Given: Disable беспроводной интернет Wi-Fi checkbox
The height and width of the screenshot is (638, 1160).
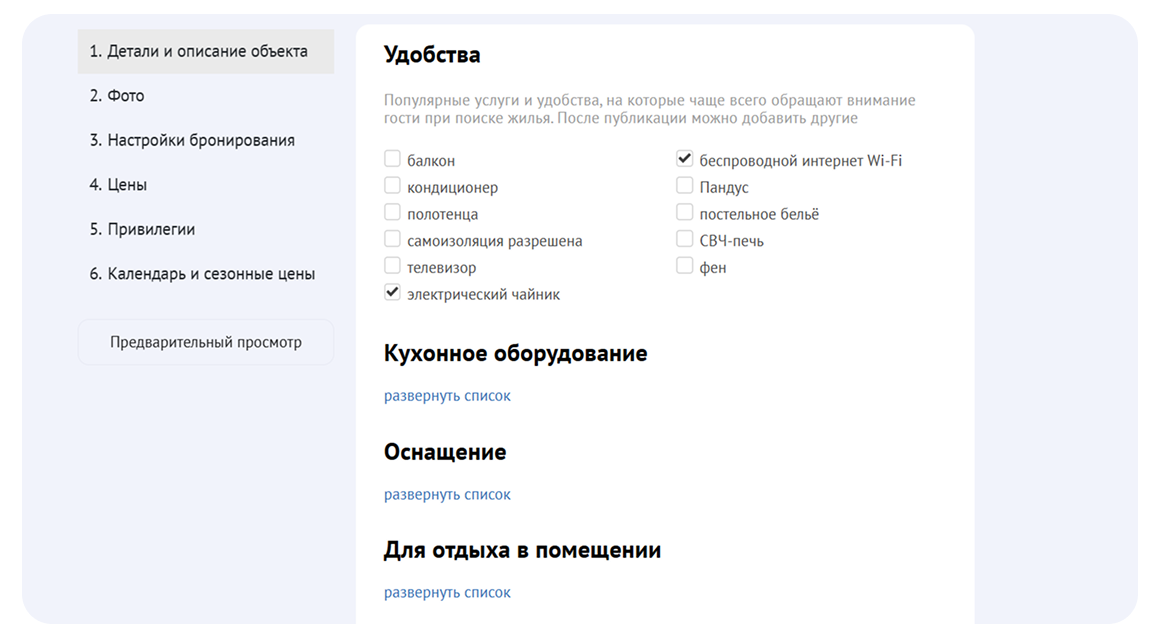Looking at the screenshot, I should (x=685, y=159).
